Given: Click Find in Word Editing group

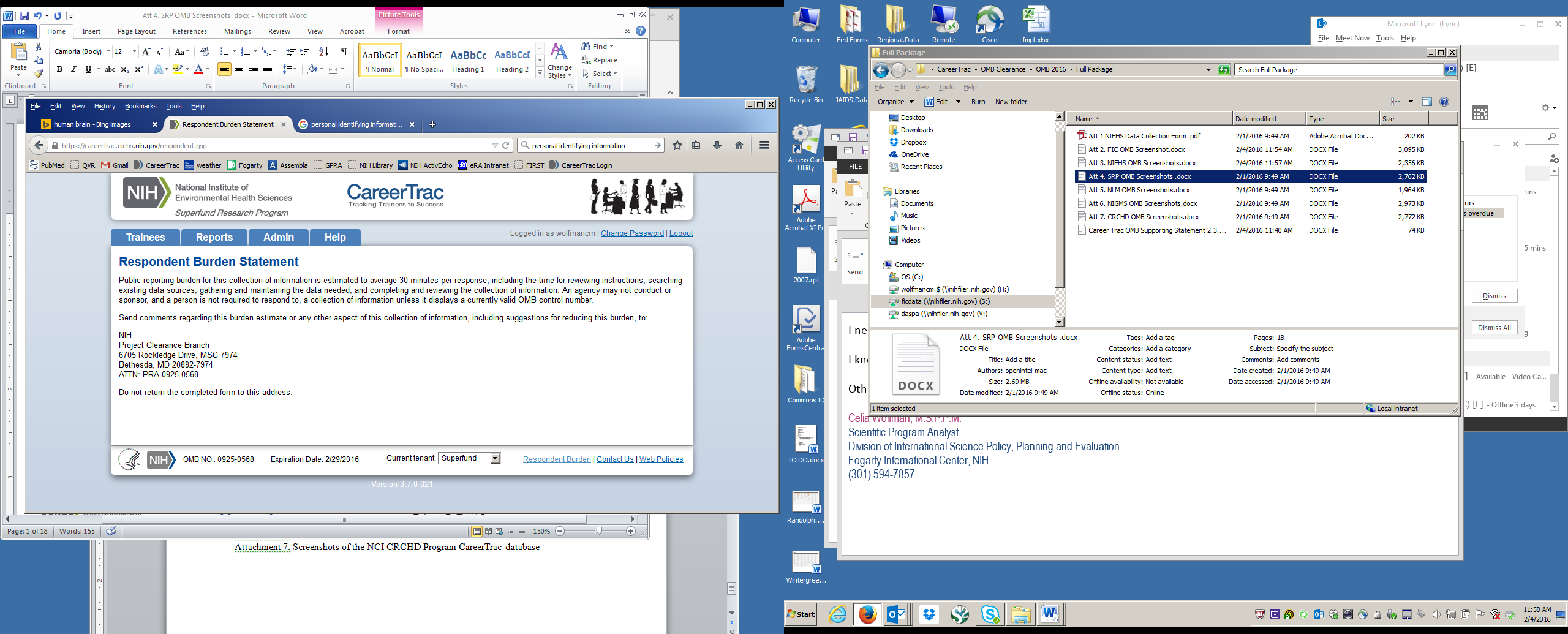Looking at the screenshot, I should pos(597,47).
